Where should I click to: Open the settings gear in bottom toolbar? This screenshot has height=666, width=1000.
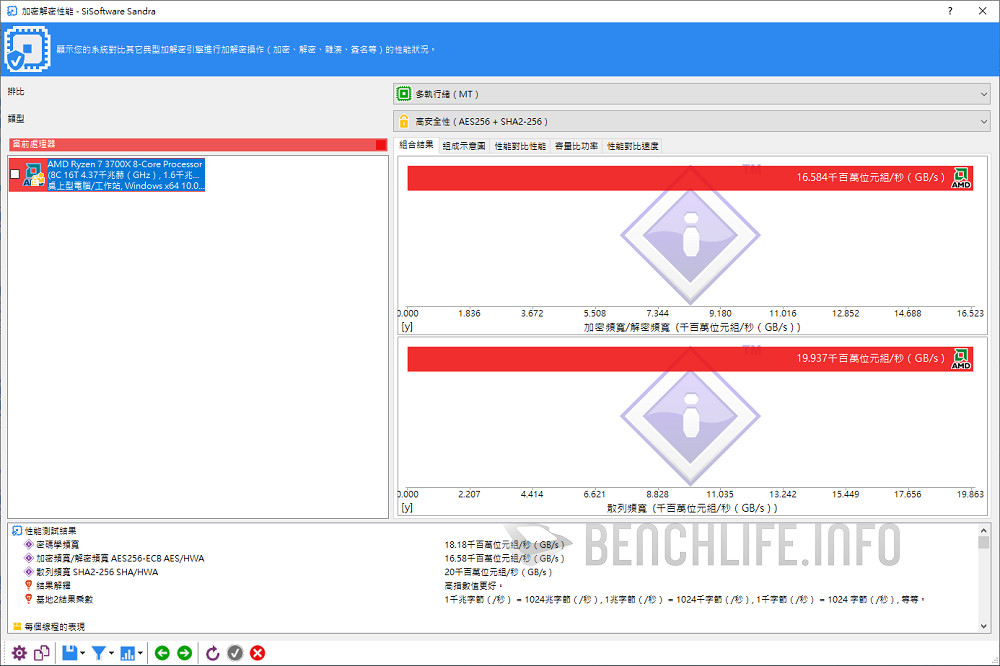pyautogui.click(x=19, y=653)
